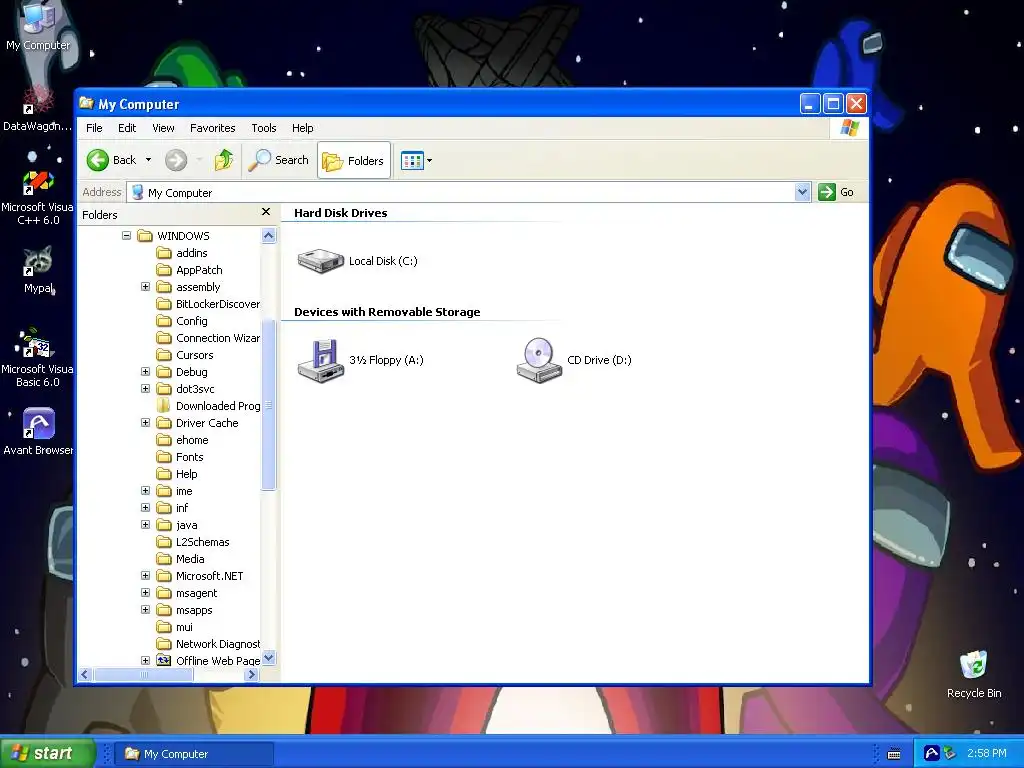
Task: Expand the Offline Web Pages node
Action: pos(146,660)
